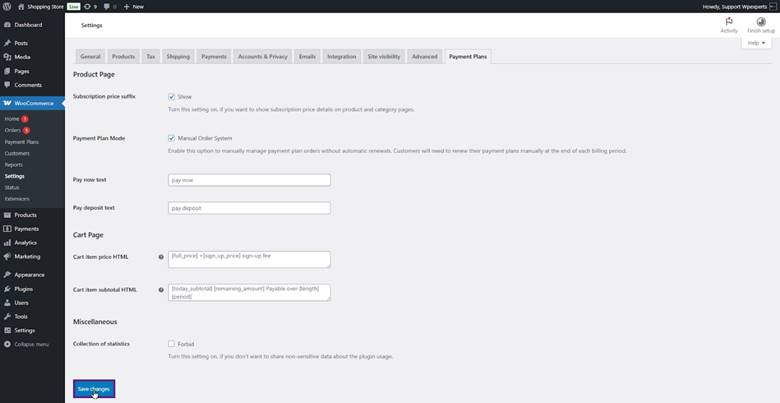Open Comments icon in sidebar
The height and width of the screenshot is (403, 780).
tap(7, 85)
